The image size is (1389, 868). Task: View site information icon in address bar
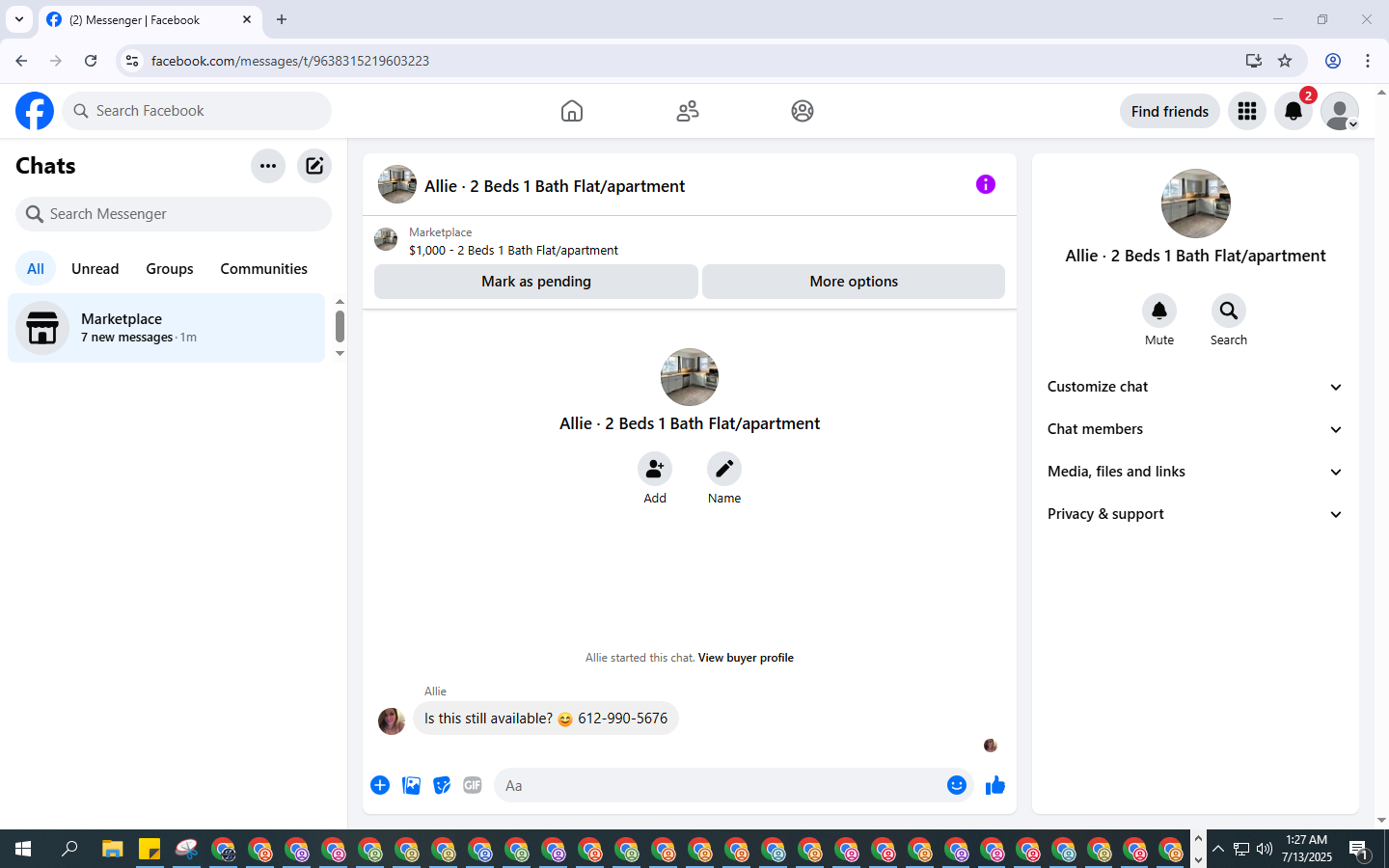[132, 61]
